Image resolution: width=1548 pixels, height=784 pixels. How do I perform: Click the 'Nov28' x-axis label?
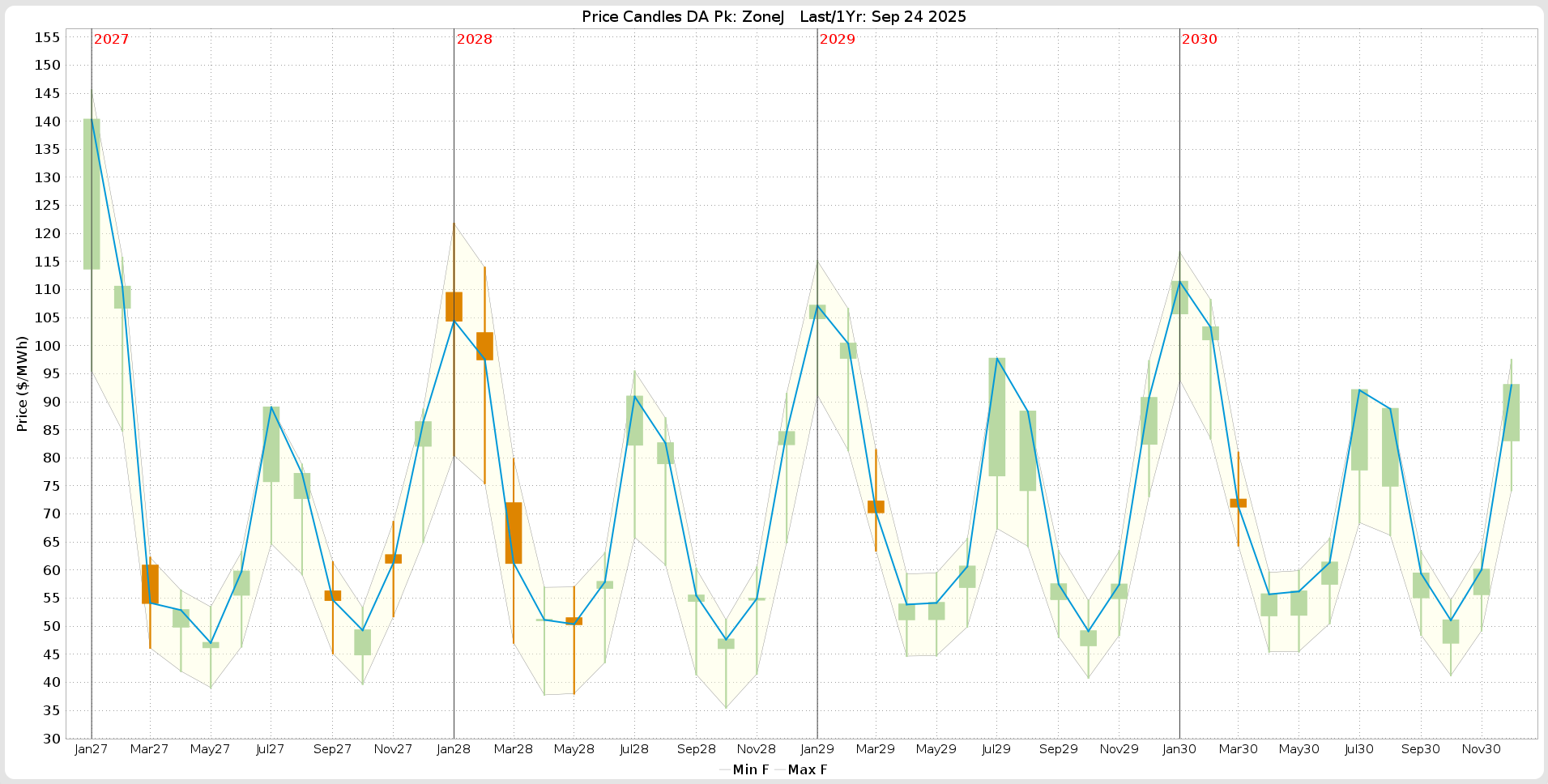[756, 749]
